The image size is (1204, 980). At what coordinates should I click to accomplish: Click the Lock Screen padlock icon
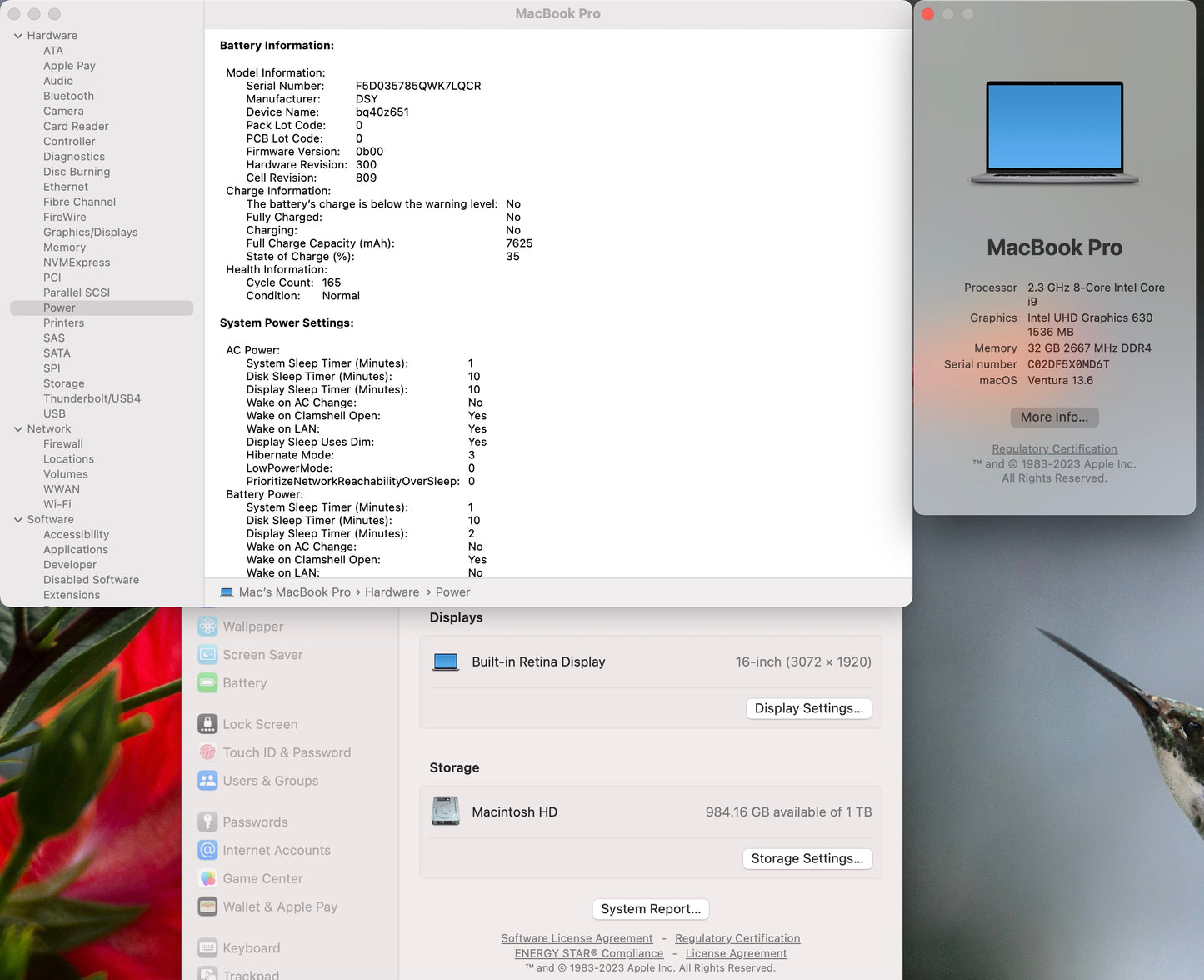coord(207,723)
